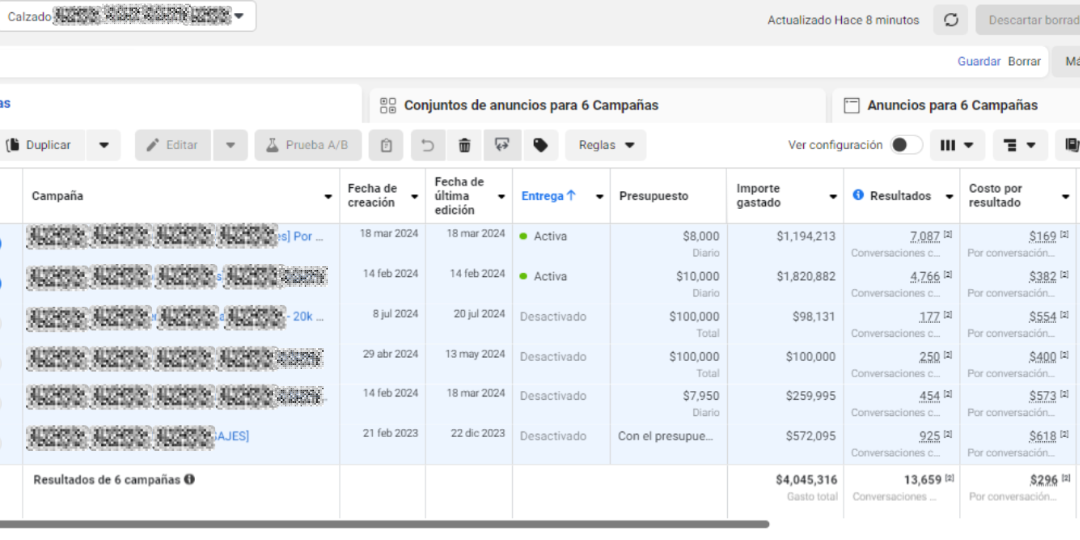Click the Descartar borrador button
The image size is (1080, 540).
pyautogui.click(x=1029, y=20)
